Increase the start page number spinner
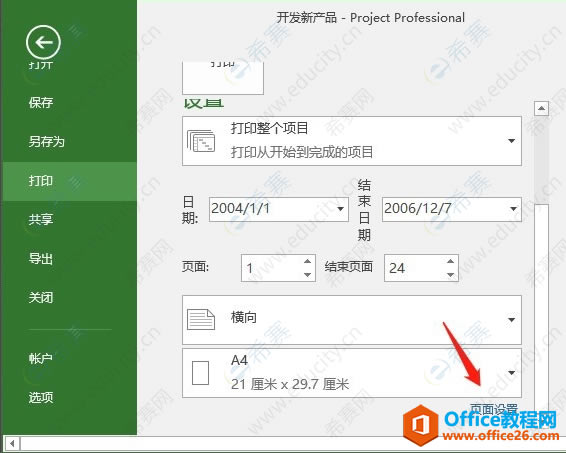 click(308, 261)
